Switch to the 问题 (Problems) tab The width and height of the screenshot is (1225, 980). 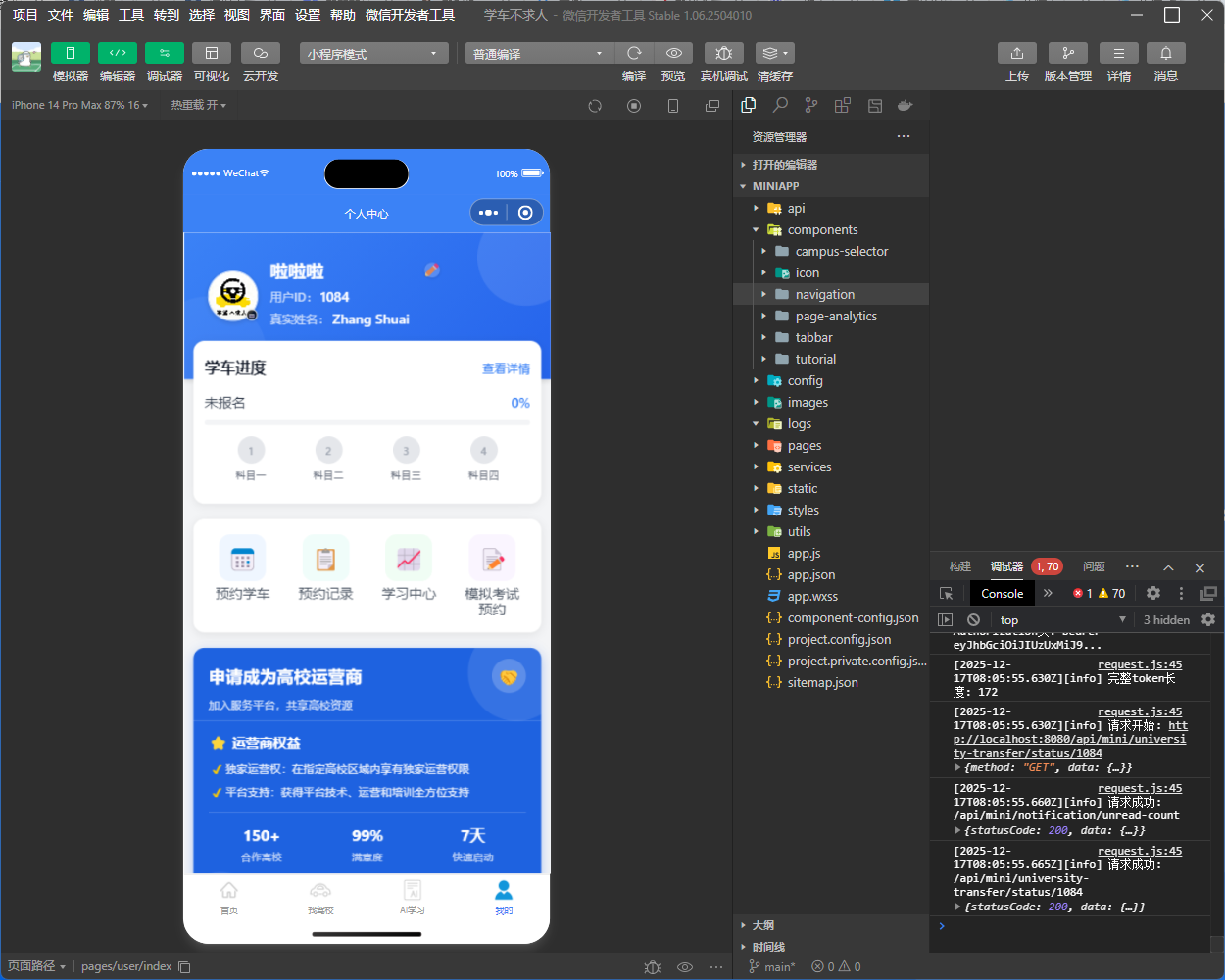point(1094,566)
